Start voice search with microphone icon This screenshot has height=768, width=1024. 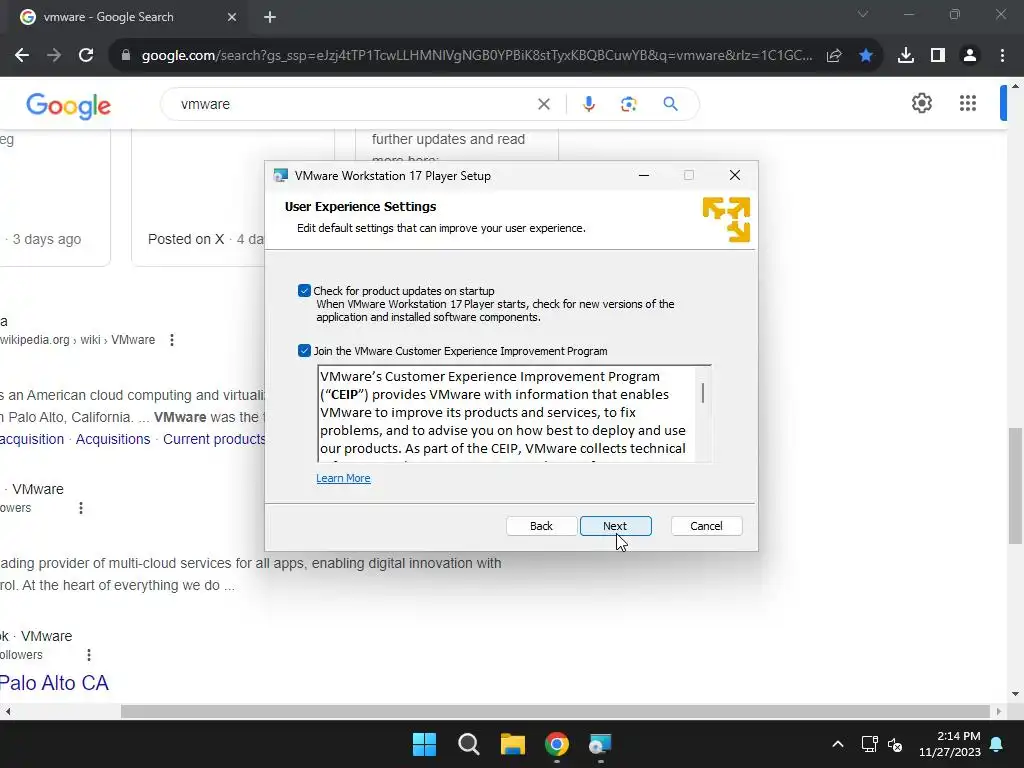[588, 104]
